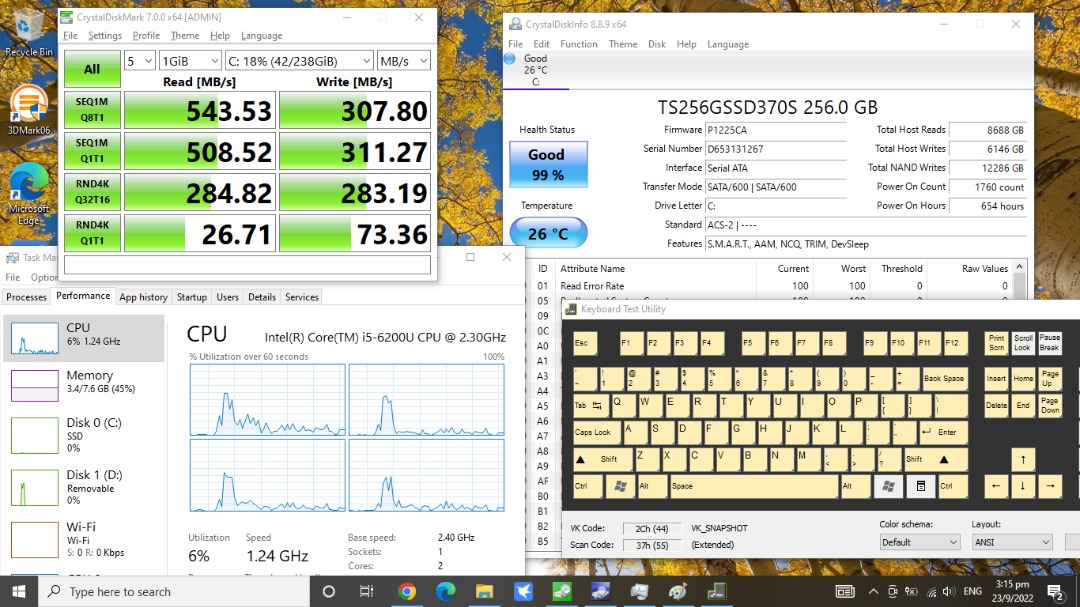Open Google Chrome from the taskbar
This screenshot has width=1080, height=607.
coord(406,591)
